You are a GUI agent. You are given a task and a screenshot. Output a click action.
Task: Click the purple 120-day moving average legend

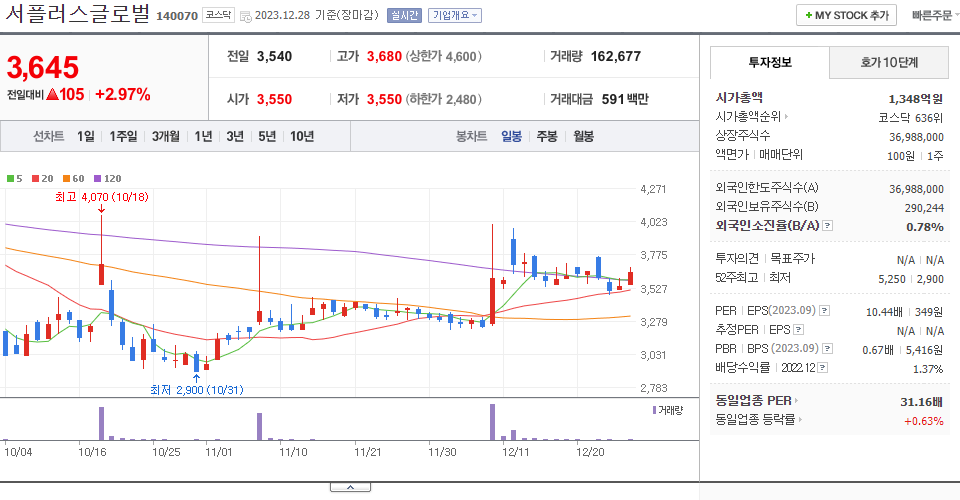tap(108, 179)
